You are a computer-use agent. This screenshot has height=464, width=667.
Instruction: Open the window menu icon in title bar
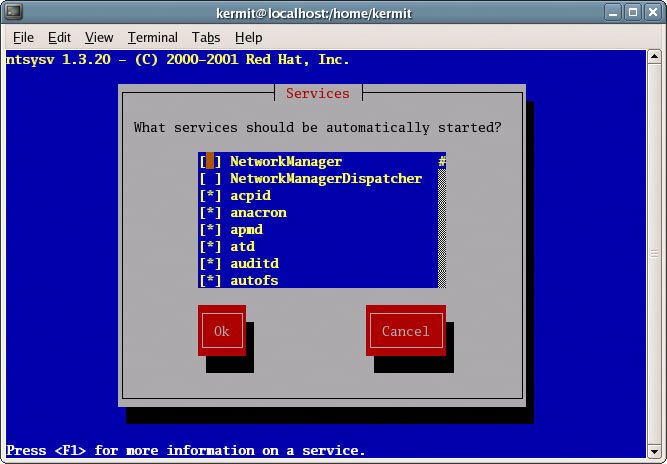[14, 12]
